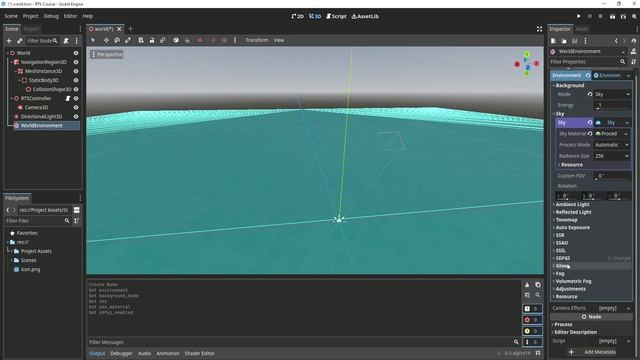Click the group selected nodes toolbar icon
This screenshot has height=360, width=640.
[163, 40]
